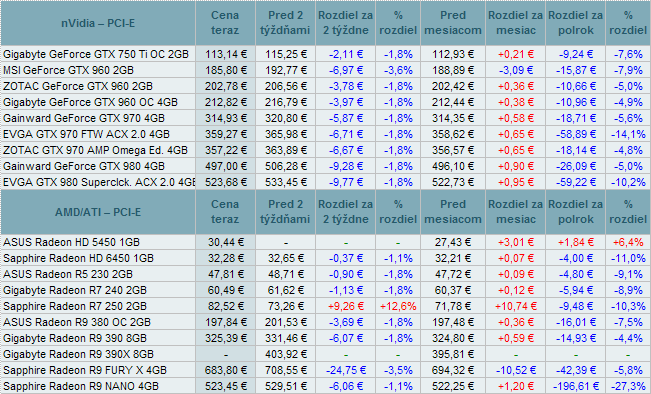The width and height of the screenshot is (651, 394).
Task: Select the Sapphire Radeon R9 FURY X 4GB row
Action: pyautogui.click(x=326, y=370)
